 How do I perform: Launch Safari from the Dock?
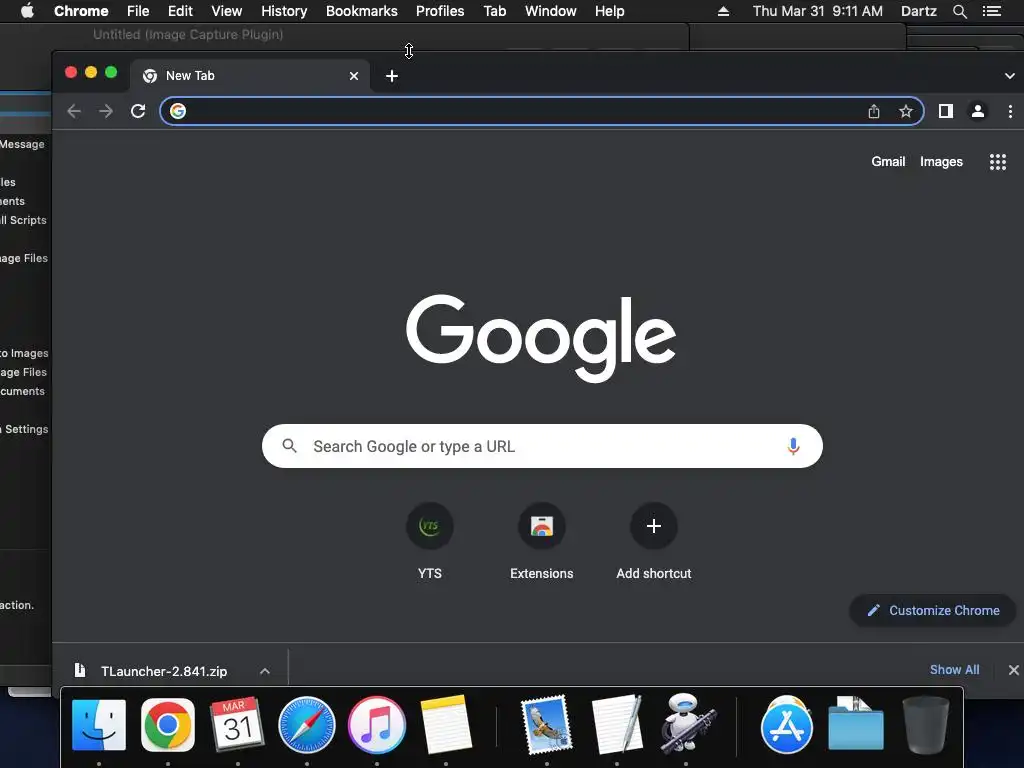point(307,725)
